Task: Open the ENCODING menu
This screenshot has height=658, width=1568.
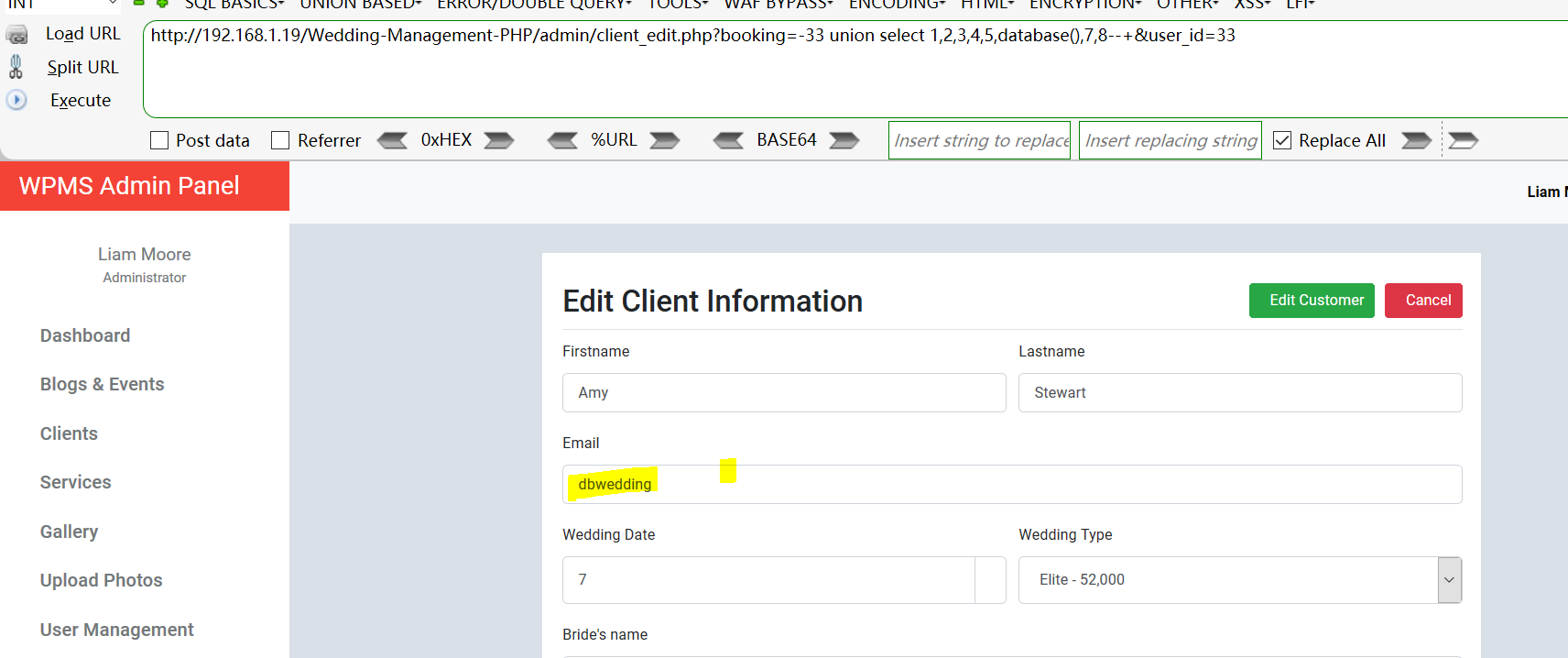Action: pyautogui.click(x=897, y=5)
